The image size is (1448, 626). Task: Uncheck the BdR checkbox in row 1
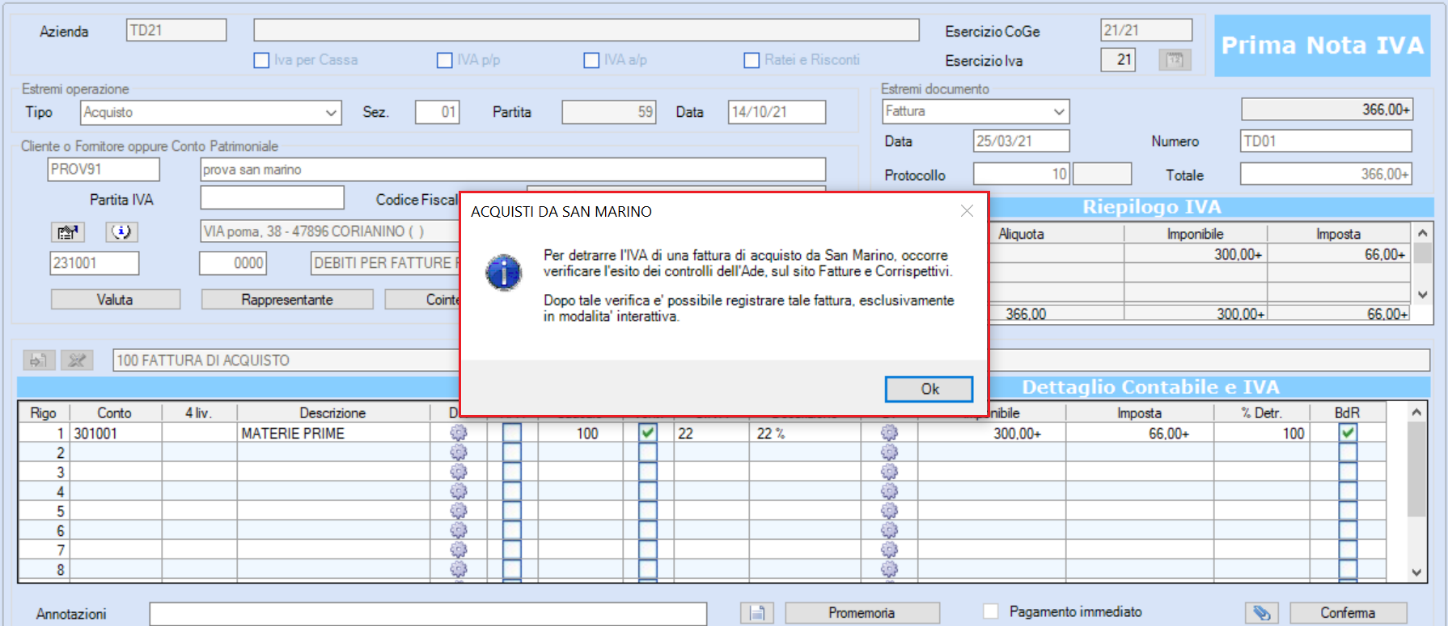tap(1348, 433)
